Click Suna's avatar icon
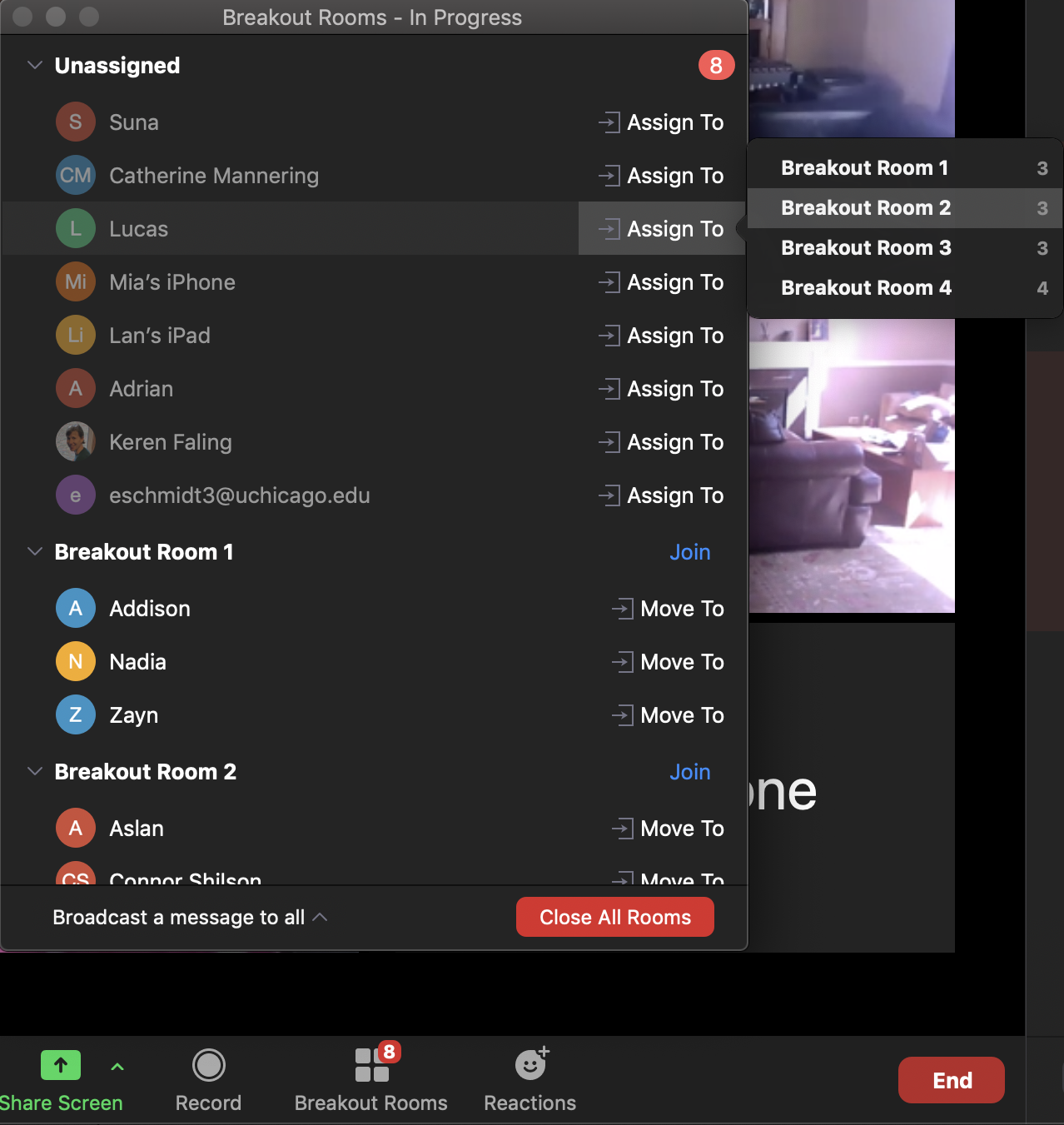Viewport: 1064px width, 1125px height. click(x=76, y=122)
